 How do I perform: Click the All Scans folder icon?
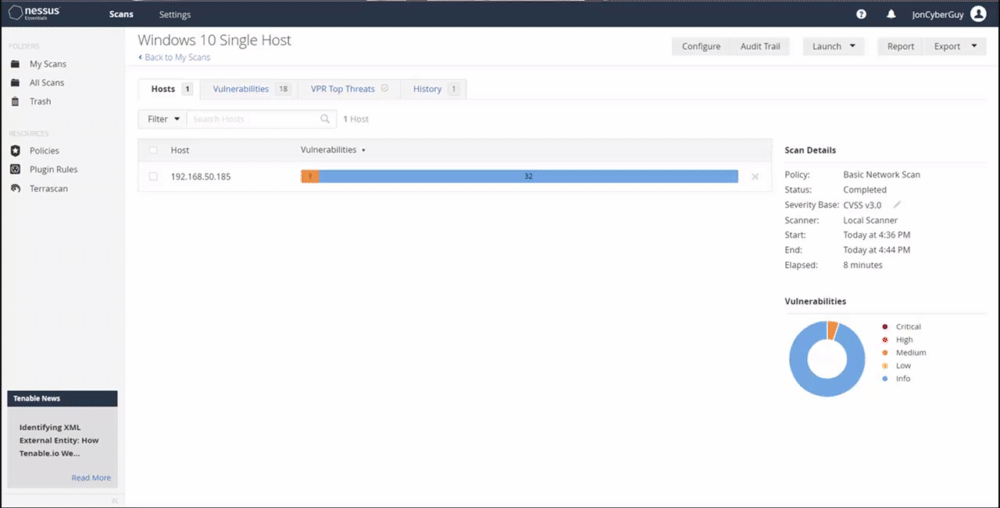(x=15, y=83)
